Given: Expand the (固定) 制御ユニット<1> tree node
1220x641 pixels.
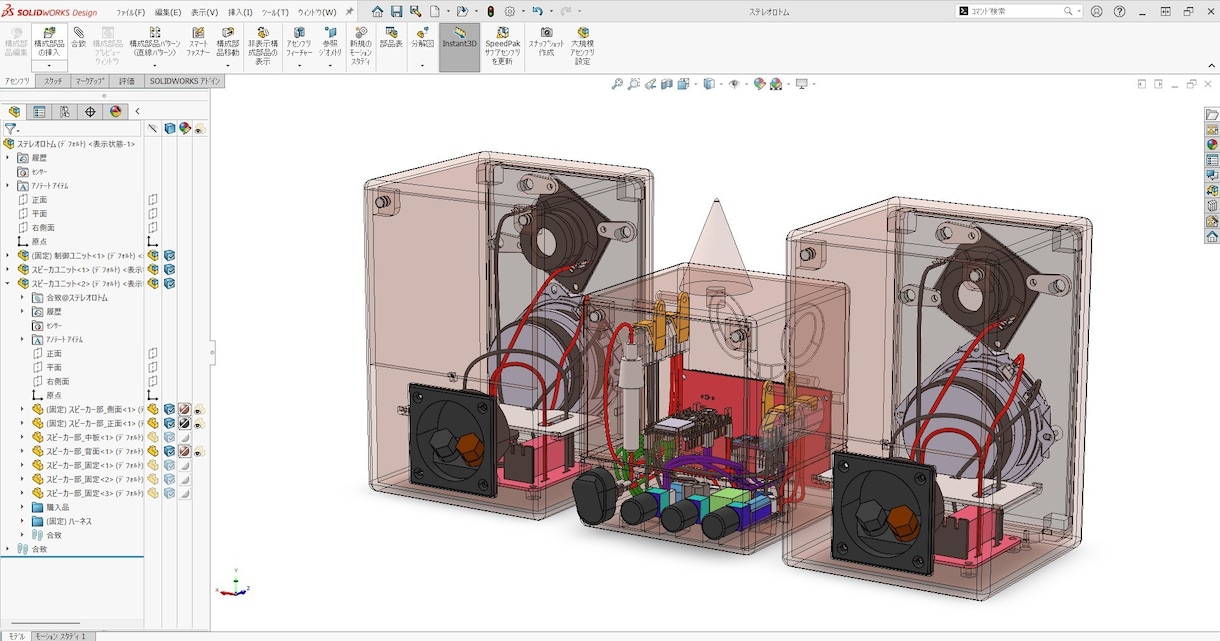Looking at the screenshot, I should click(8, 255).
